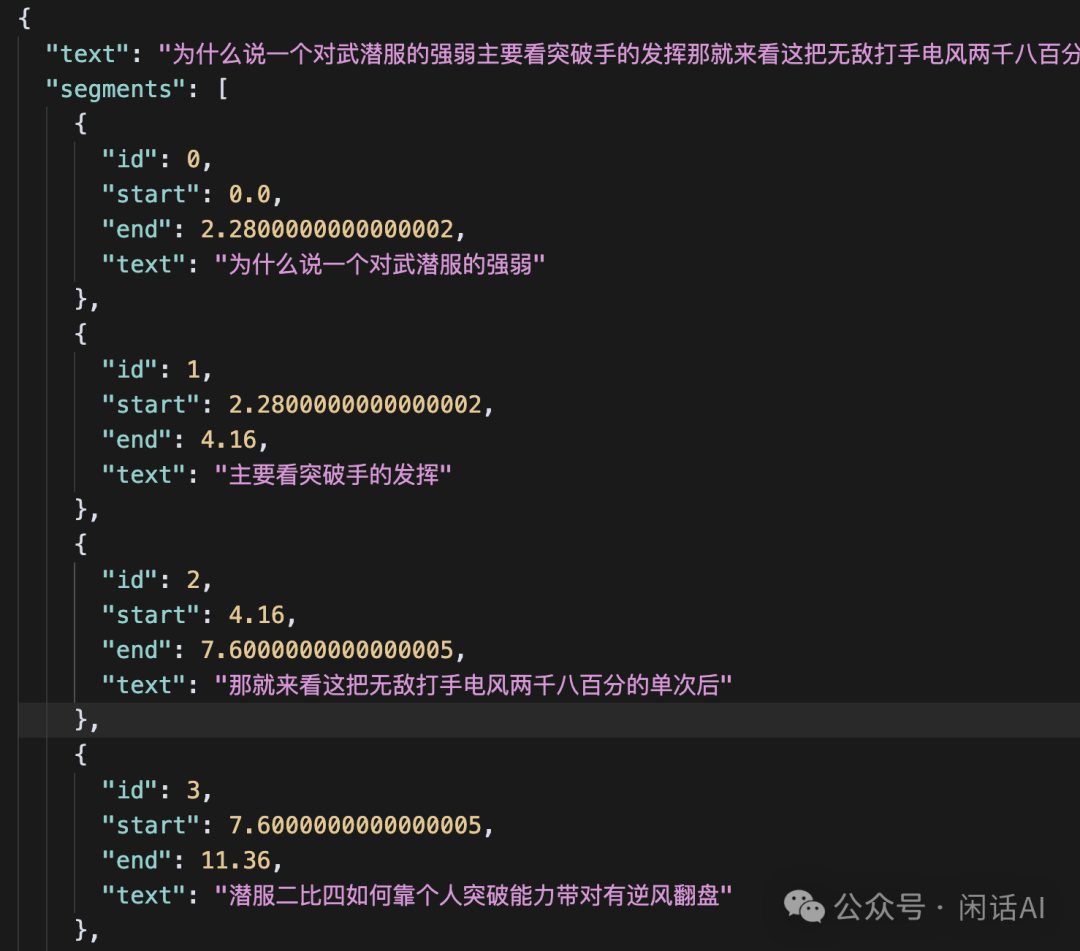The height and width of the screenshot is (951, 1080).
Task: Click the WeChat logo in the watermark
Action: 803,907
